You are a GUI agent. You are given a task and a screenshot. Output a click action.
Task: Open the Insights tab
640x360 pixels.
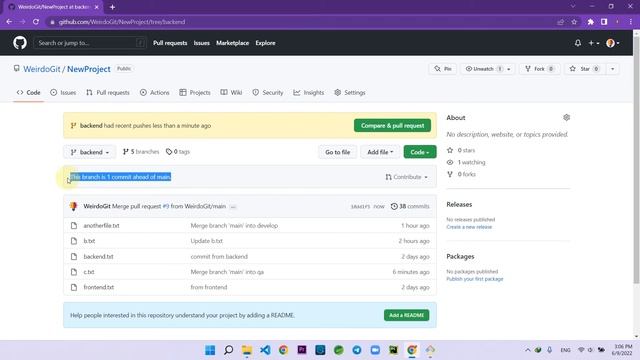click(x=309, y=93)
